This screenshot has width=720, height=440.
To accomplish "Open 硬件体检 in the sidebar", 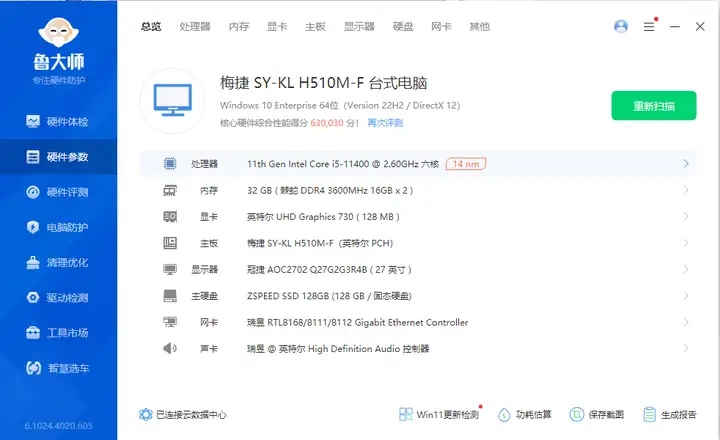I will pos(58,122).
